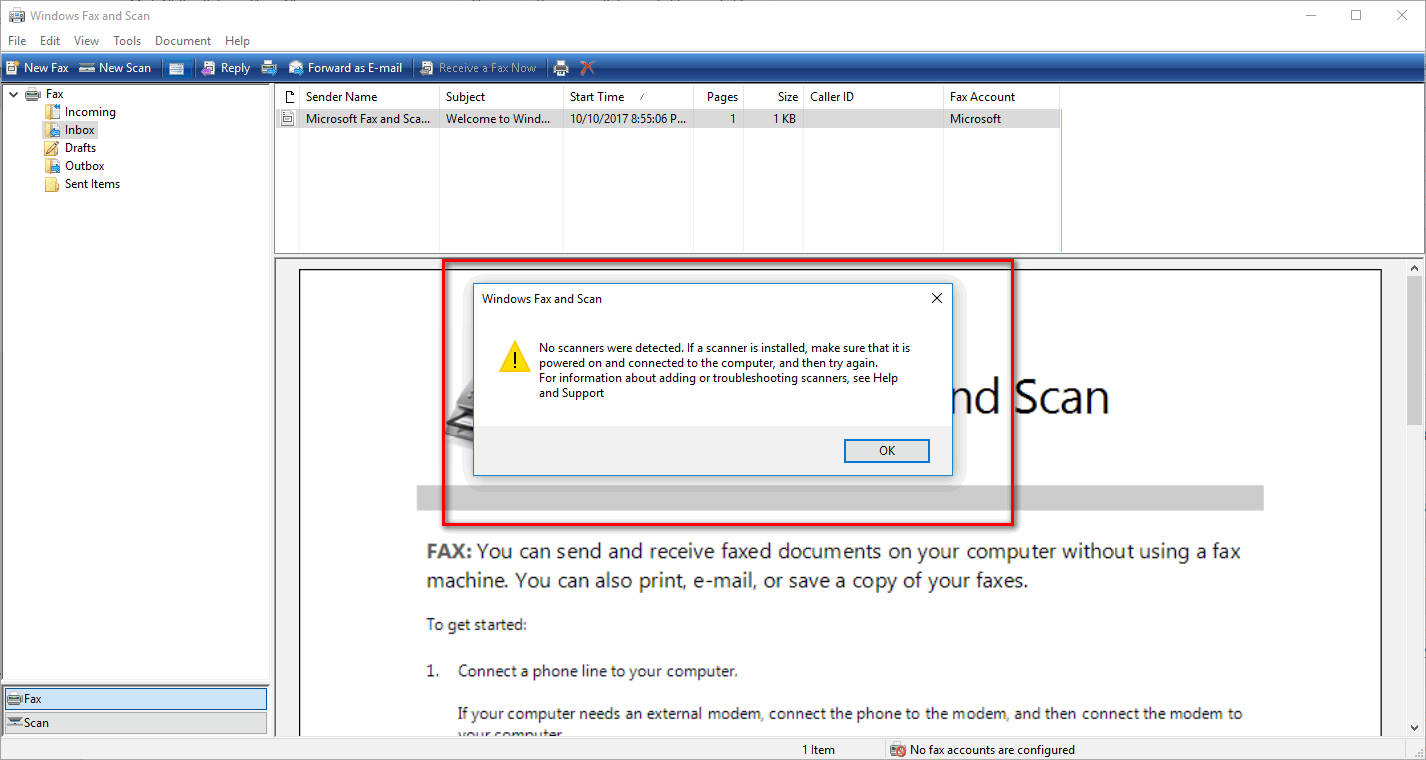The image size is (1426, 760).
Task: Click the 'To get started:' preview text
Action: (476, 625)
